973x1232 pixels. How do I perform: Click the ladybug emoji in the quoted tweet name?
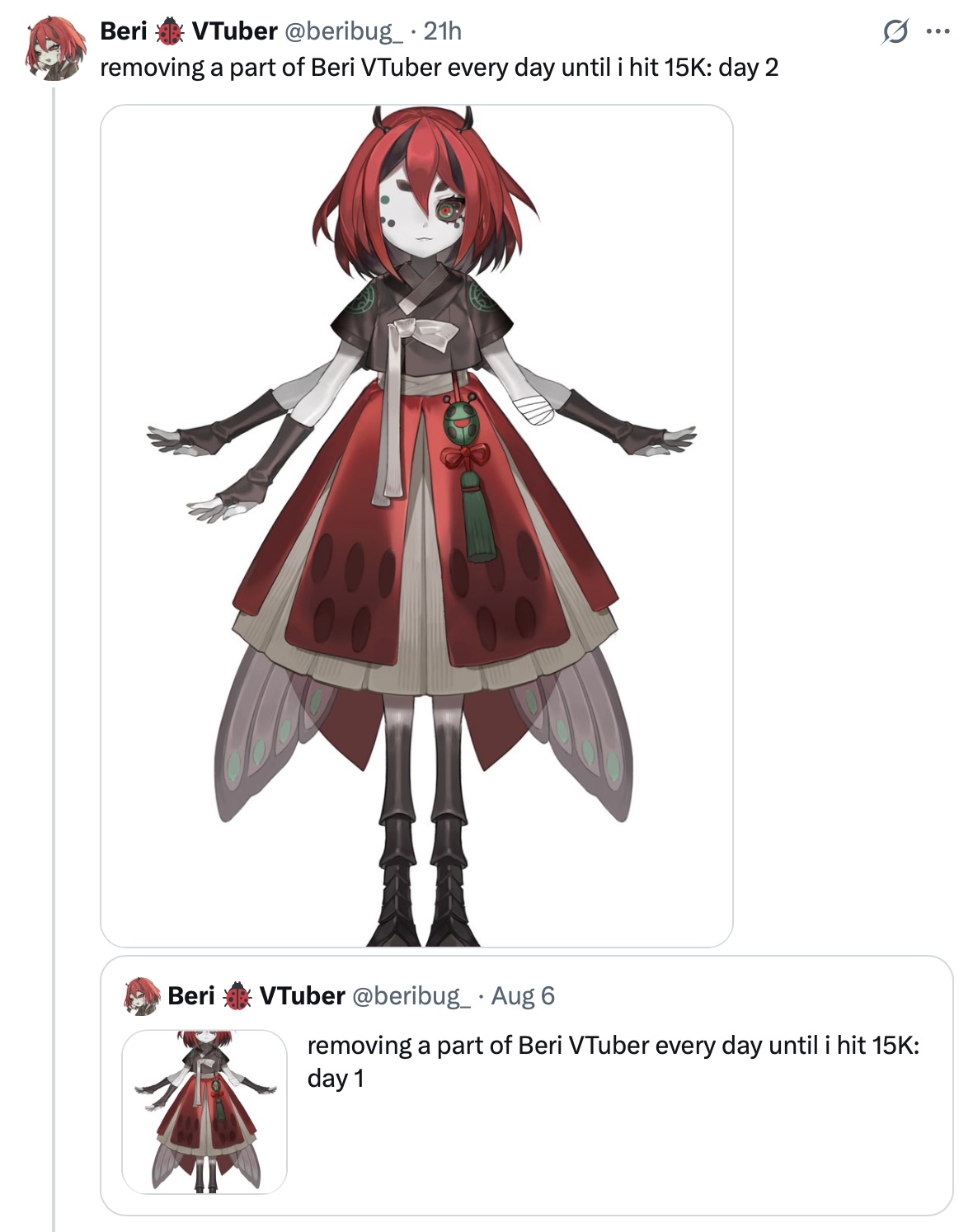238,996
